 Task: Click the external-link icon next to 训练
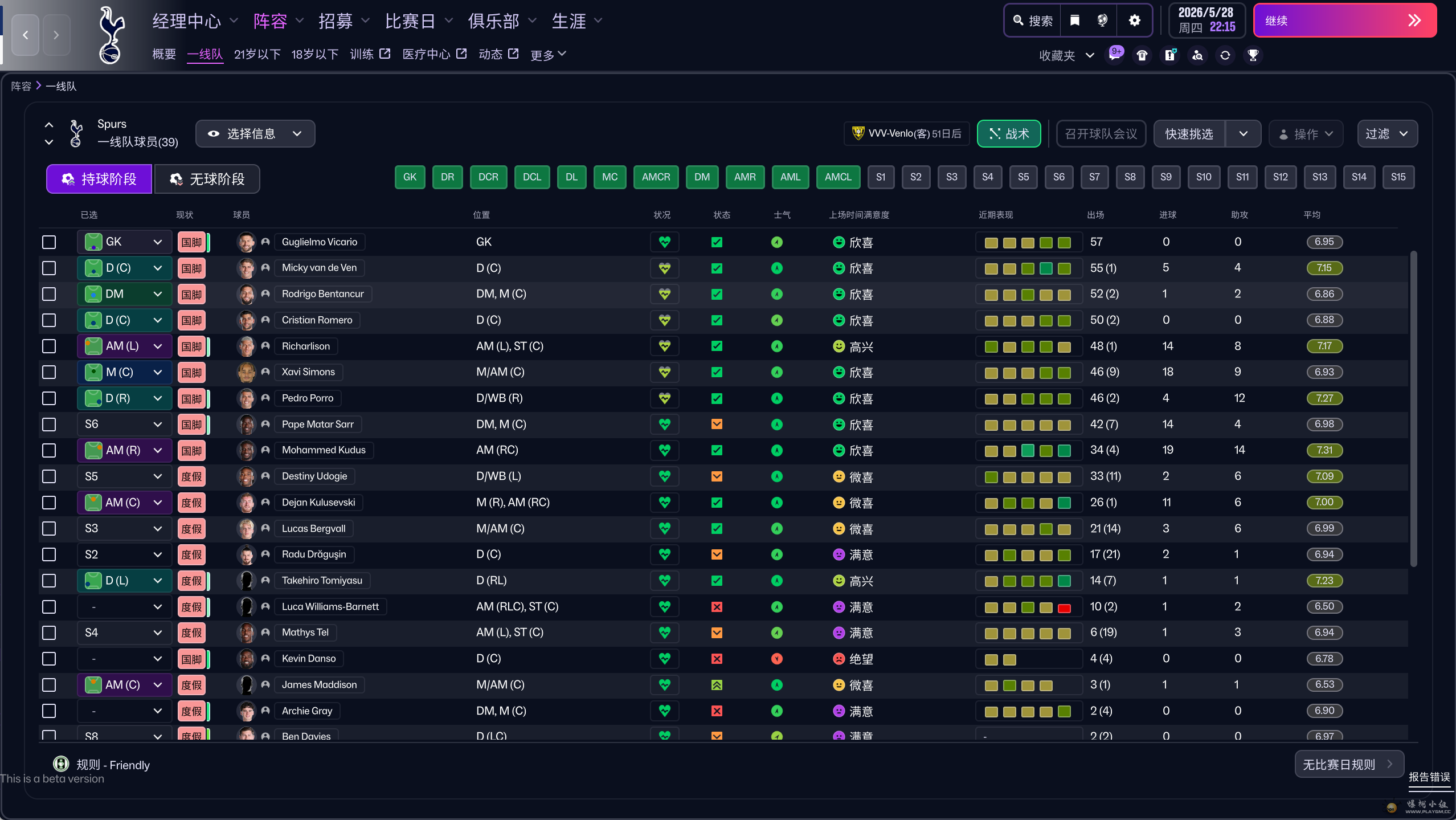(385, 53)
